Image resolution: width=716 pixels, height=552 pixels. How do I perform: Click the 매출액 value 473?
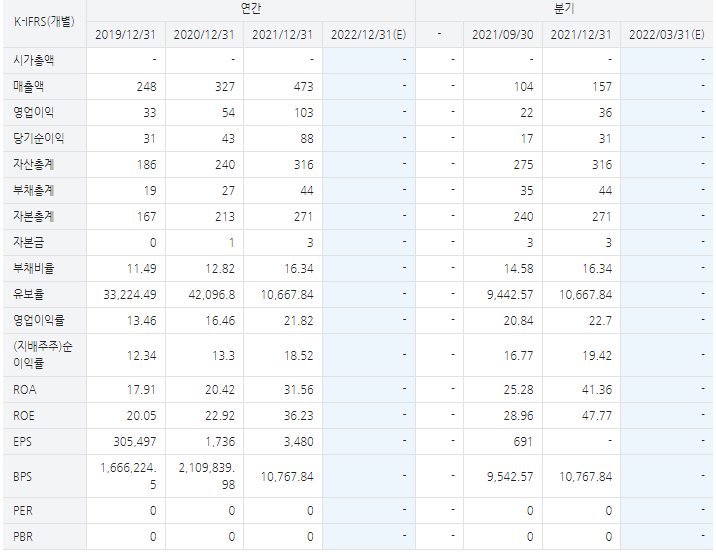click(x=304, y=87)
